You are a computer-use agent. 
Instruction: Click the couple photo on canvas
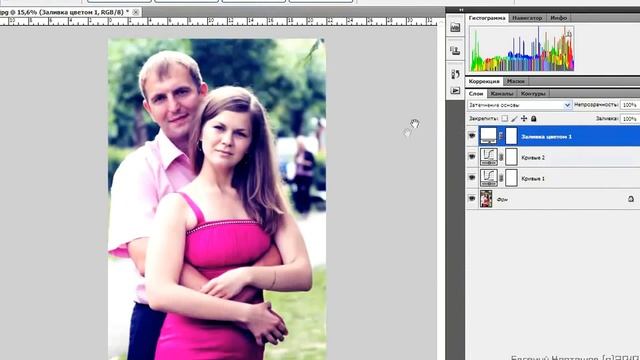[x=217, y=199]
